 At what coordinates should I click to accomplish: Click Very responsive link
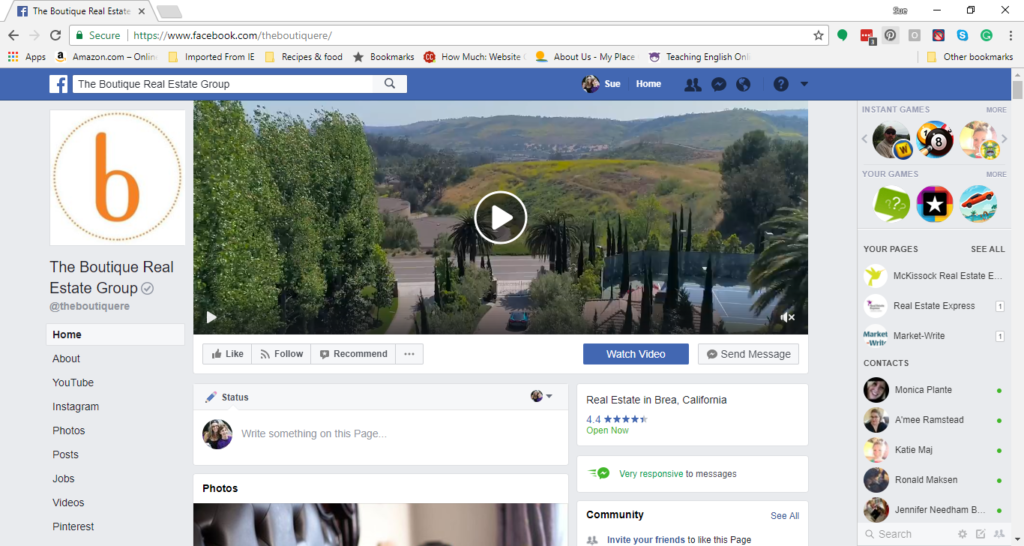click(651, 474)
